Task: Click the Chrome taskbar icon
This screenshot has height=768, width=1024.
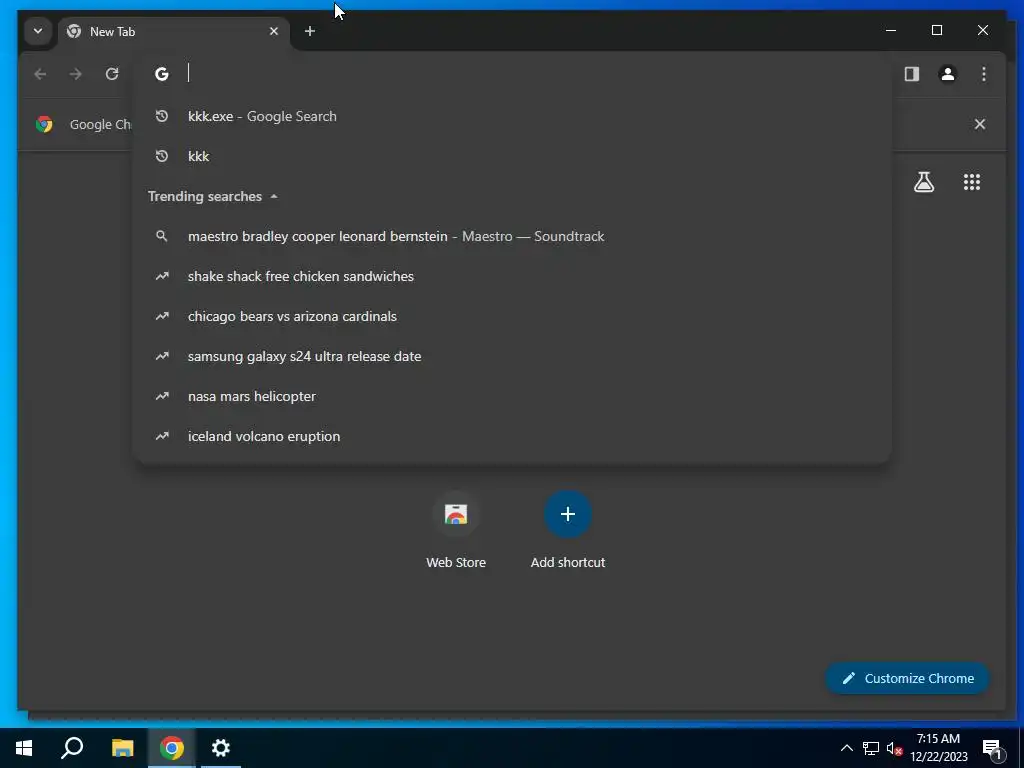Action: click(172, 748)
